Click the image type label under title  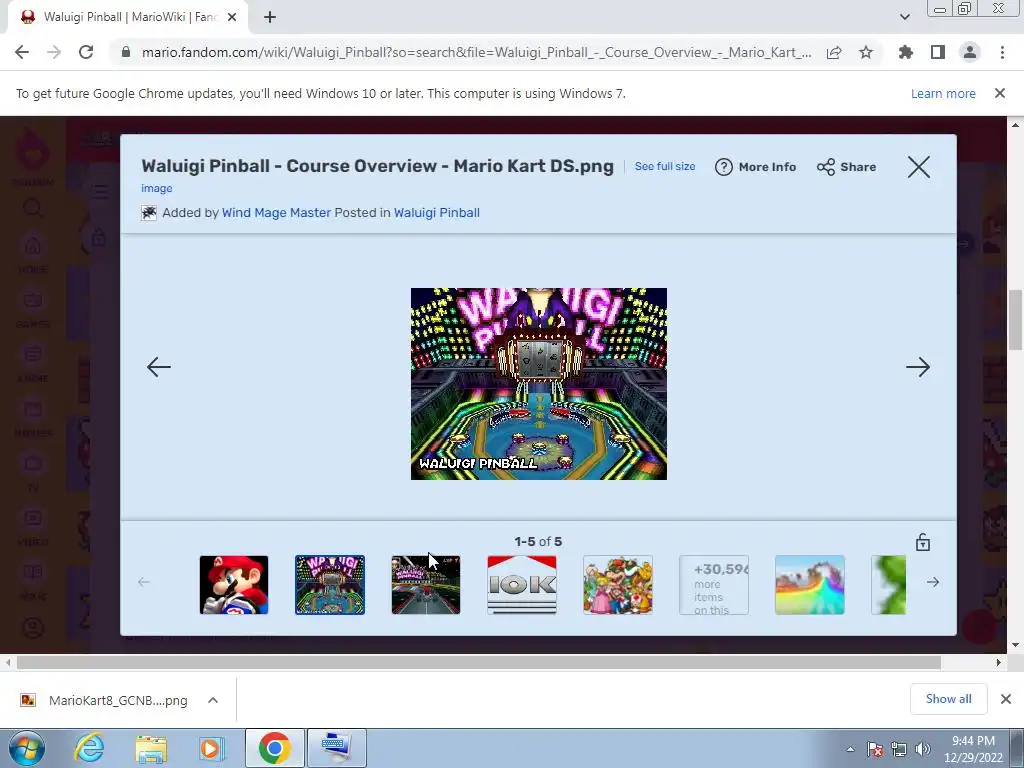(157, 188)
